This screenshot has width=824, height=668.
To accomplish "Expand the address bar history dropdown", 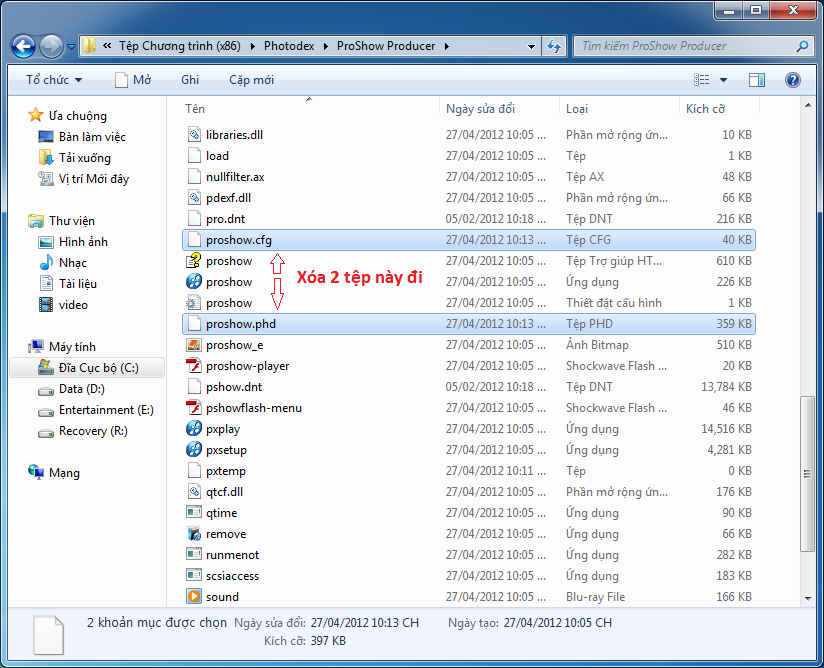I will coord(531,46).
